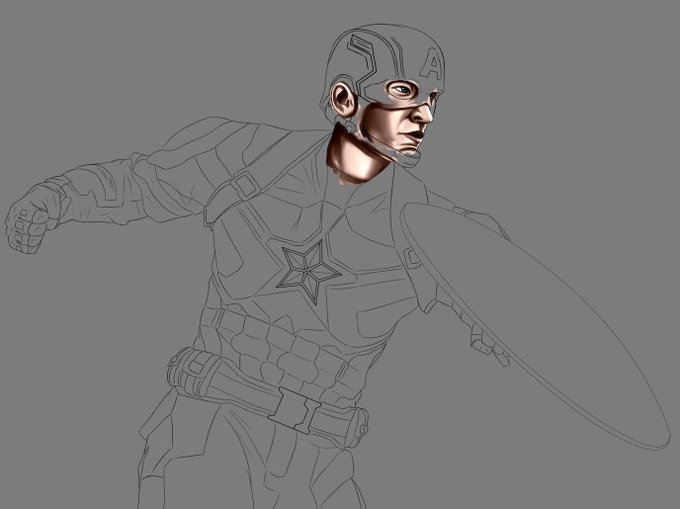Click the colored blue eye
Viewport: 680px width, 509px height.
click(402, 90)
